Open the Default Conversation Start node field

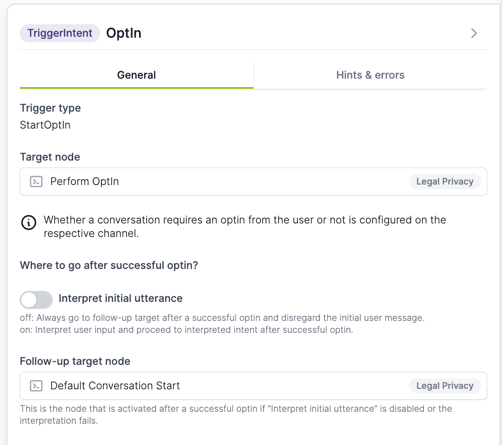pyautogui.click(x=253, y=386)
